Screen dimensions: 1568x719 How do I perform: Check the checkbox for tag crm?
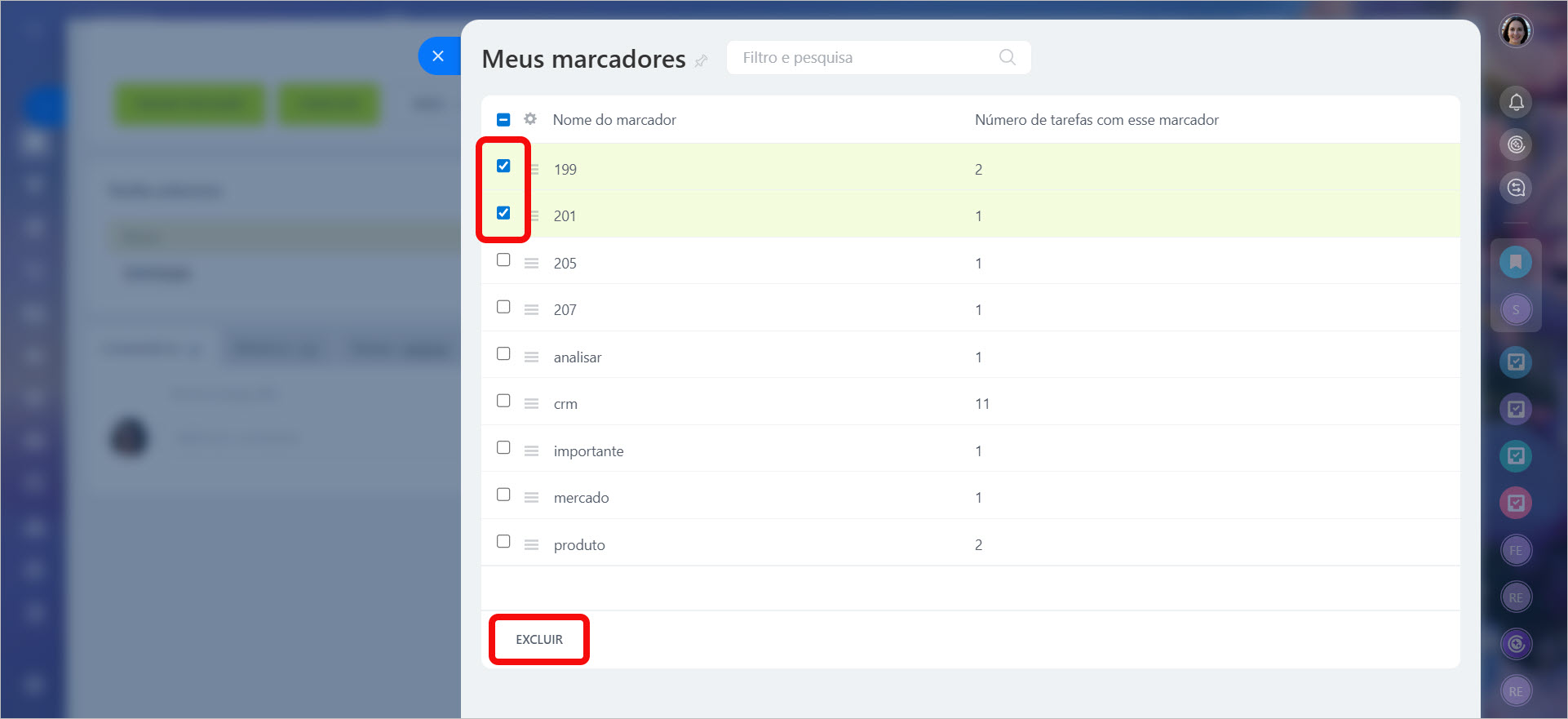503,401
